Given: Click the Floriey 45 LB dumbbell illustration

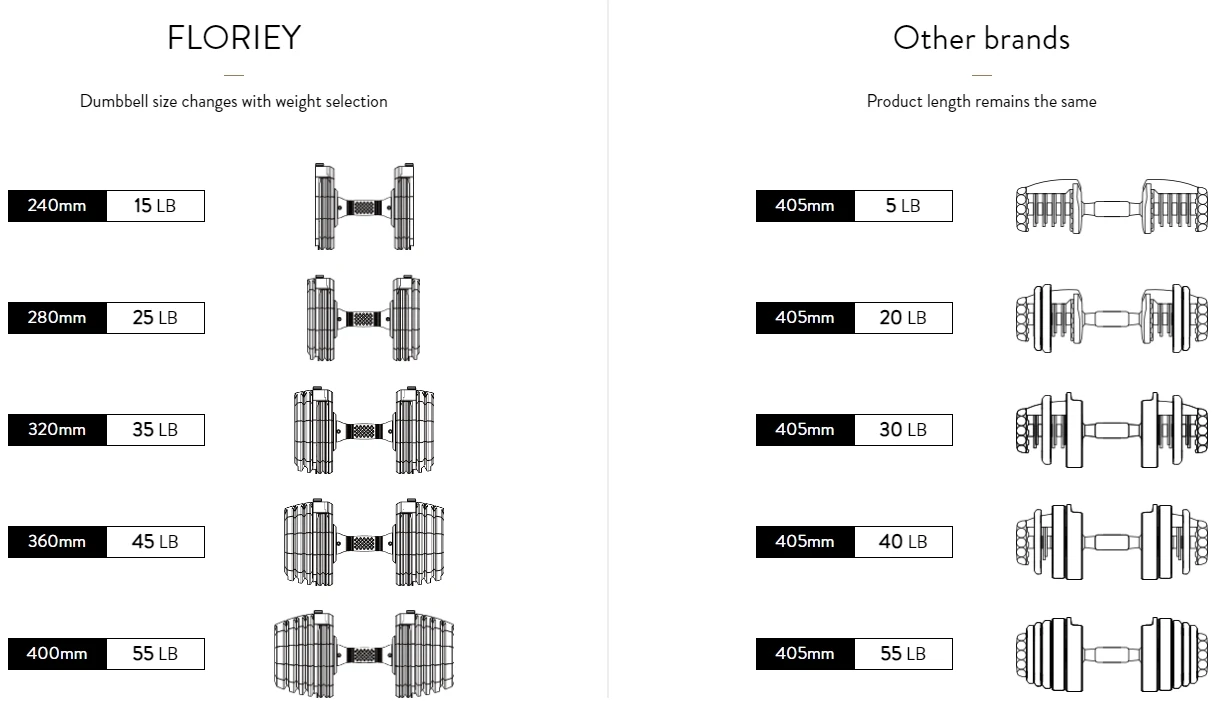Looking at the screenshot, I should click(364, 542).
